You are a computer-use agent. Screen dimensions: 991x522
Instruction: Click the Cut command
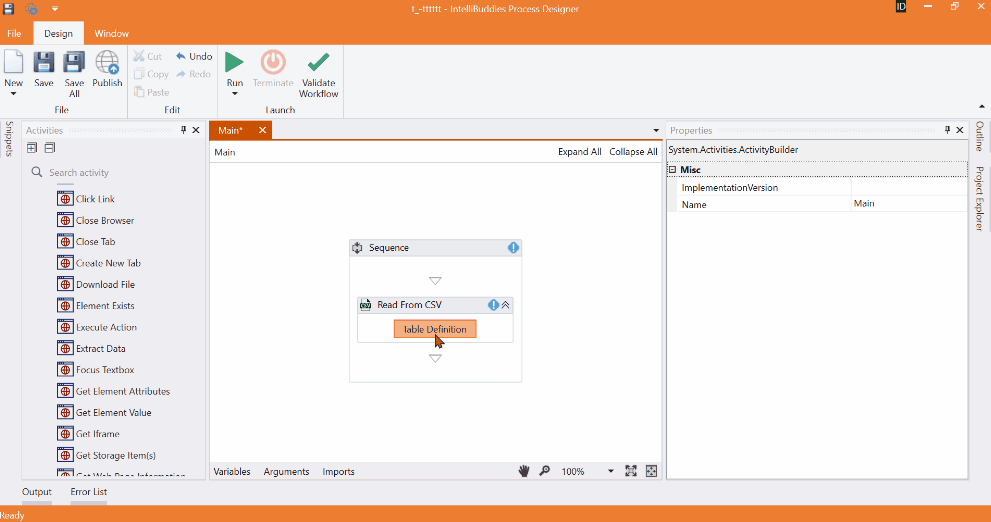coord(148,56)
